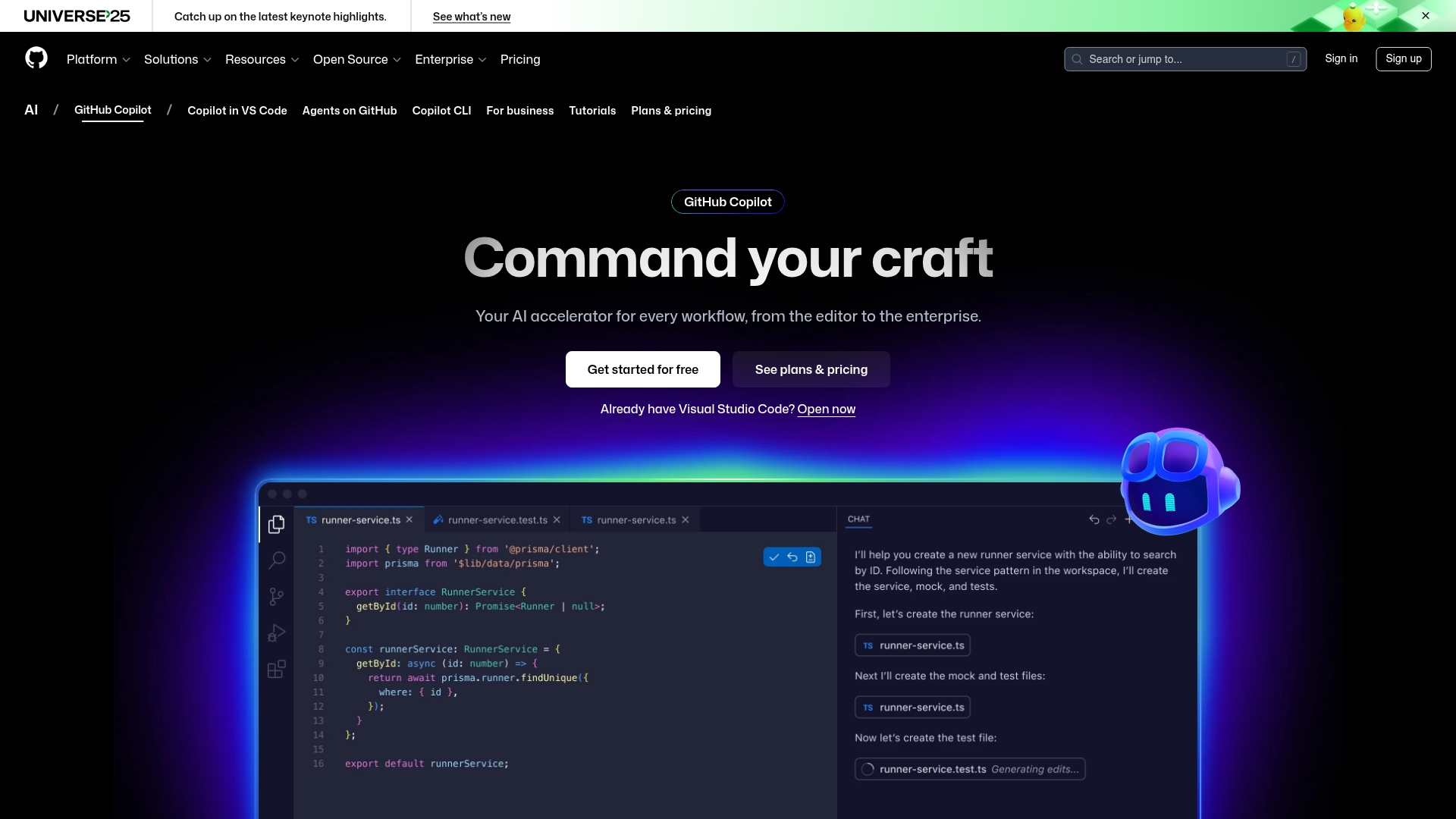1456x819 pixels.
Task: Open Visual Studio Code via the Open now link
Action: (827, 409)
